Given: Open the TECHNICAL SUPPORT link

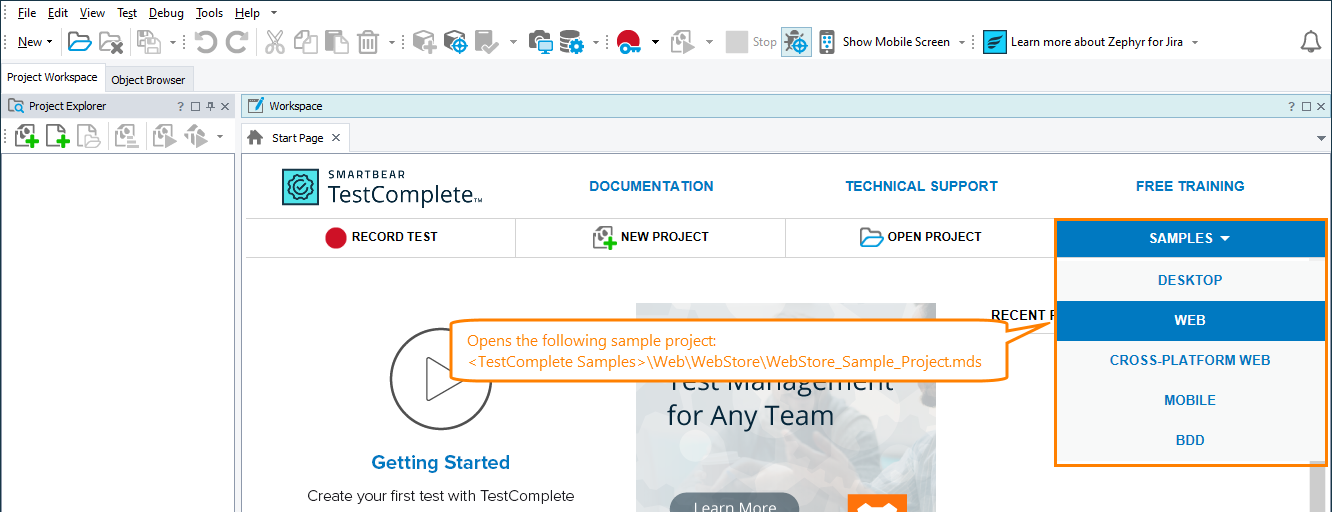Looking at the screenshot, I should tap(921, 186).
